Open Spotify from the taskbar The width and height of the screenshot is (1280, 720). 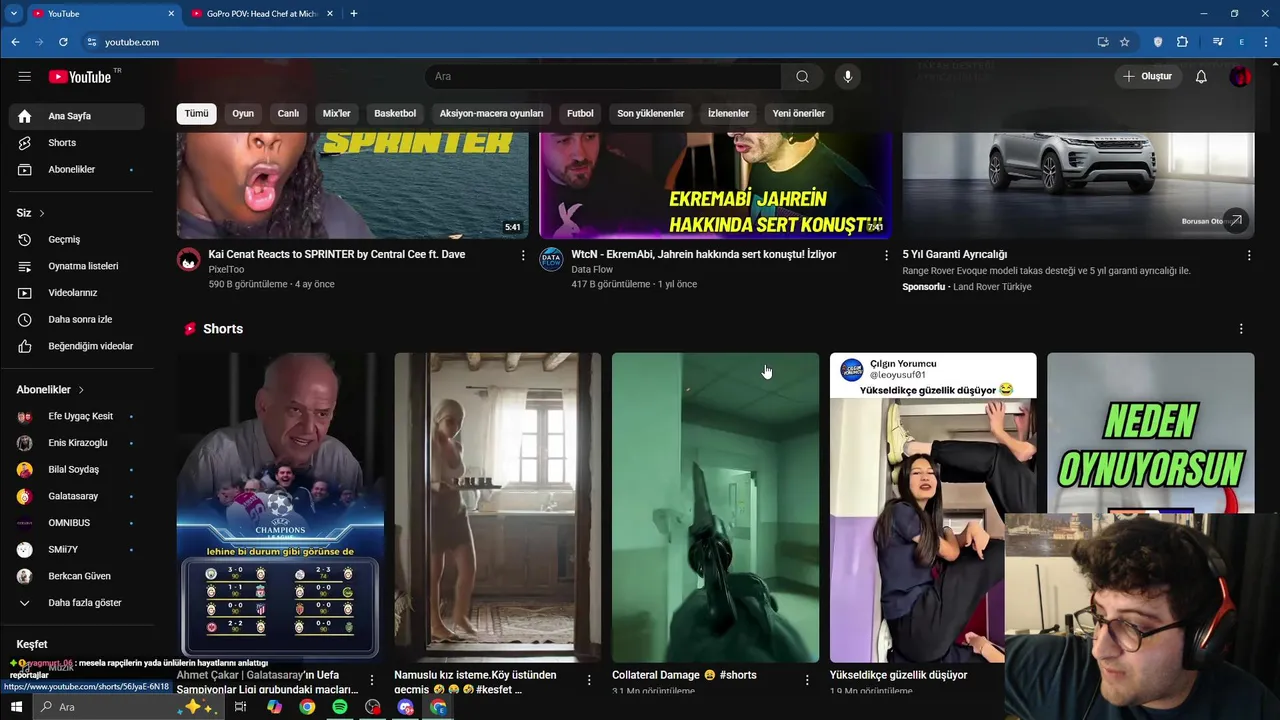click(340, 707)
